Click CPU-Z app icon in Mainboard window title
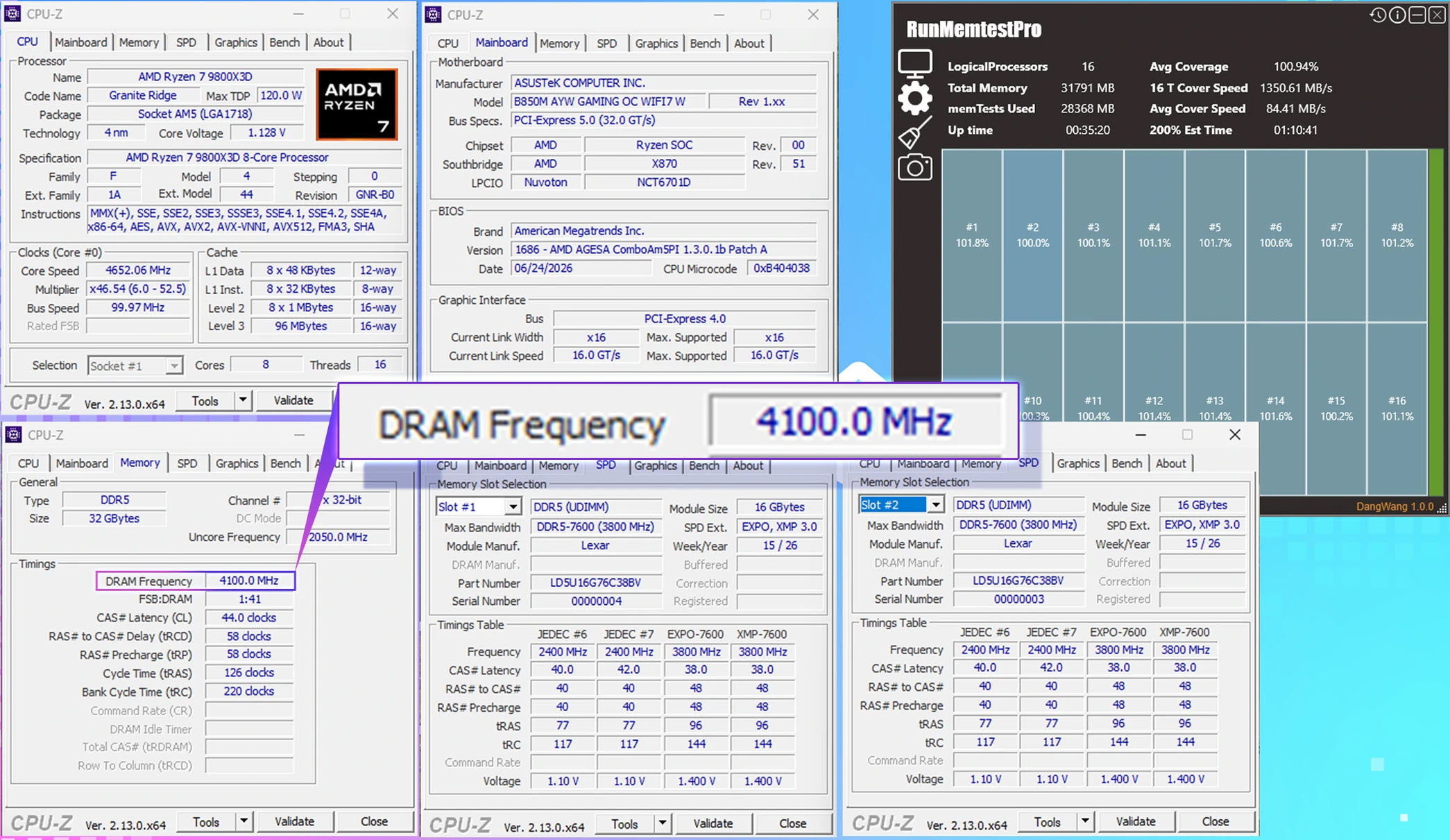The image size is (1450, 840). [x=434, y=15]
